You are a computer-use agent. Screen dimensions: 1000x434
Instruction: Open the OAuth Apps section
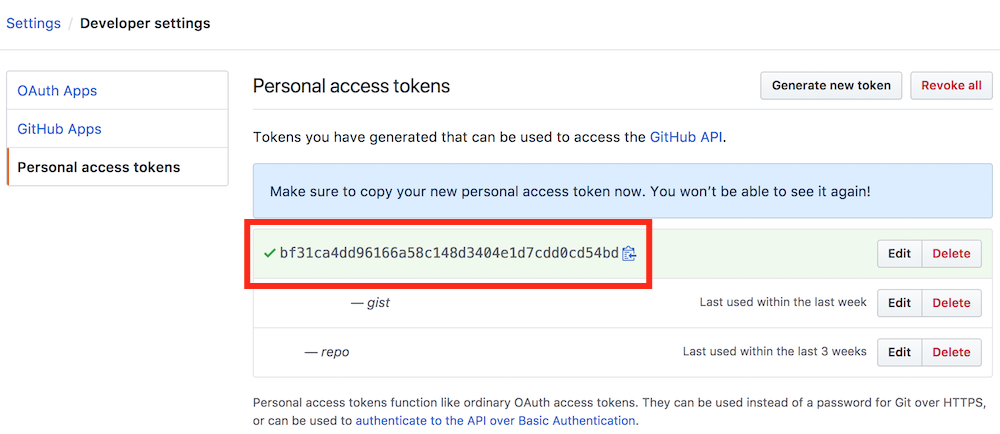tap(57, 91)
